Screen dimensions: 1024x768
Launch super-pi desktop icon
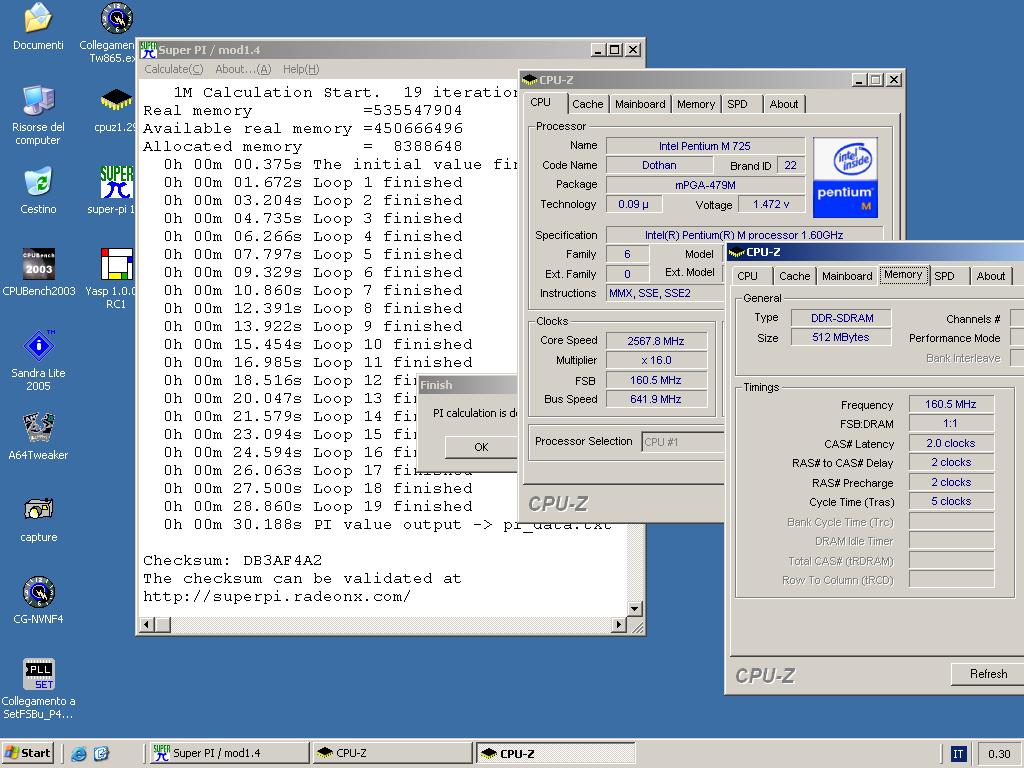pyautogui.click(x=117, y=182)
